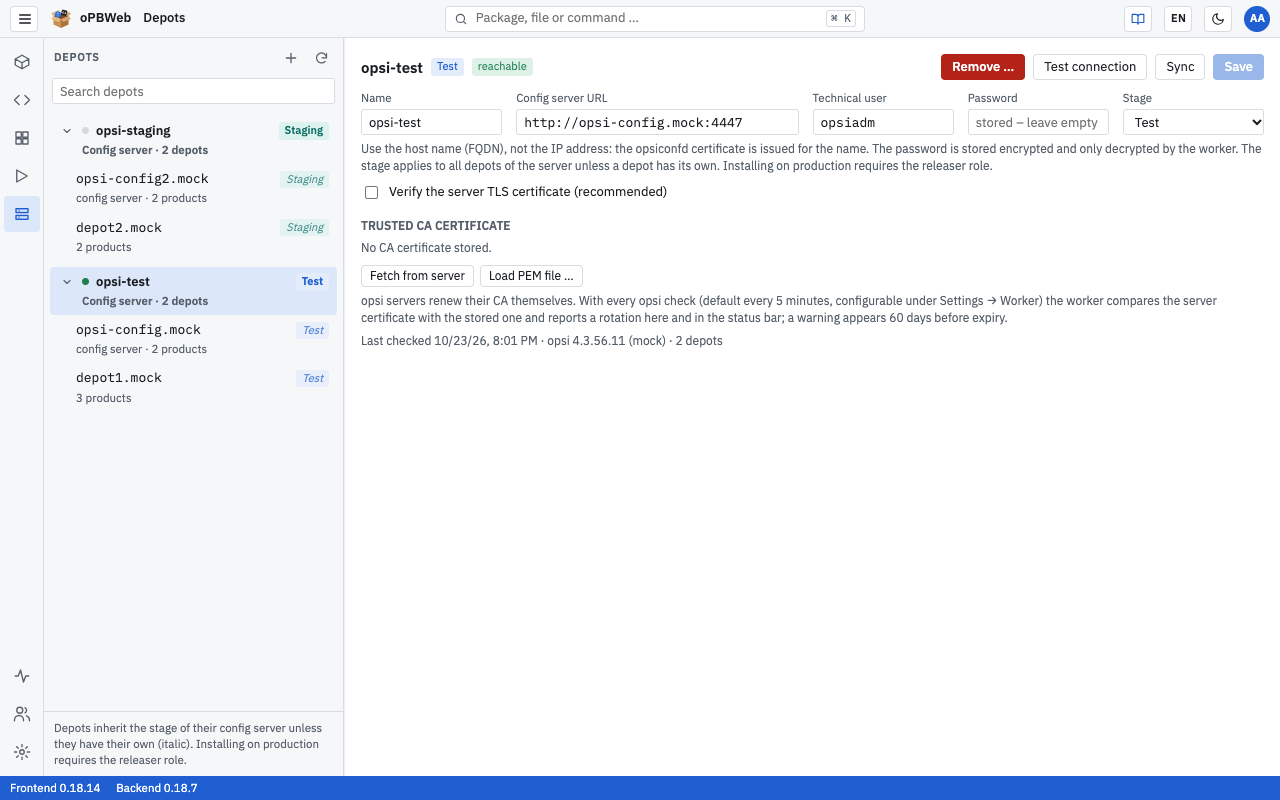Viewport: 1280px width, 800px height.
Task: Switch language using the EN button
Action: [1178, 18]
